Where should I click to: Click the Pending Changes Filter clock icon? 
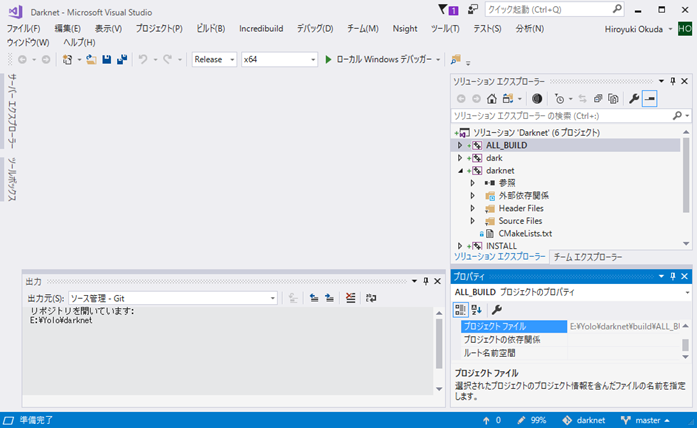pyautogui.click(x=560, y=99)
